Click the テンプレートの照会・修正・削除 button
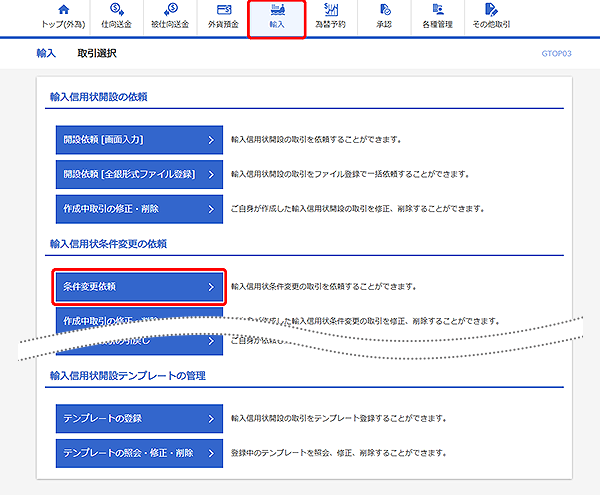 (x=139, y=453)
